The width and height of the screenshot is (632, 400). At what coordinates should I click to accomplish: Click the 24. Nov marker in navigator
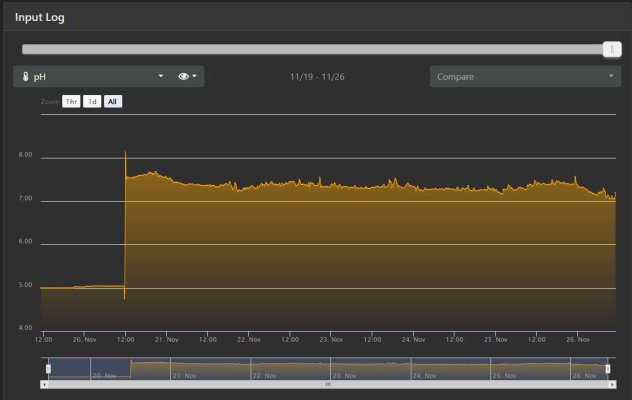424,376
